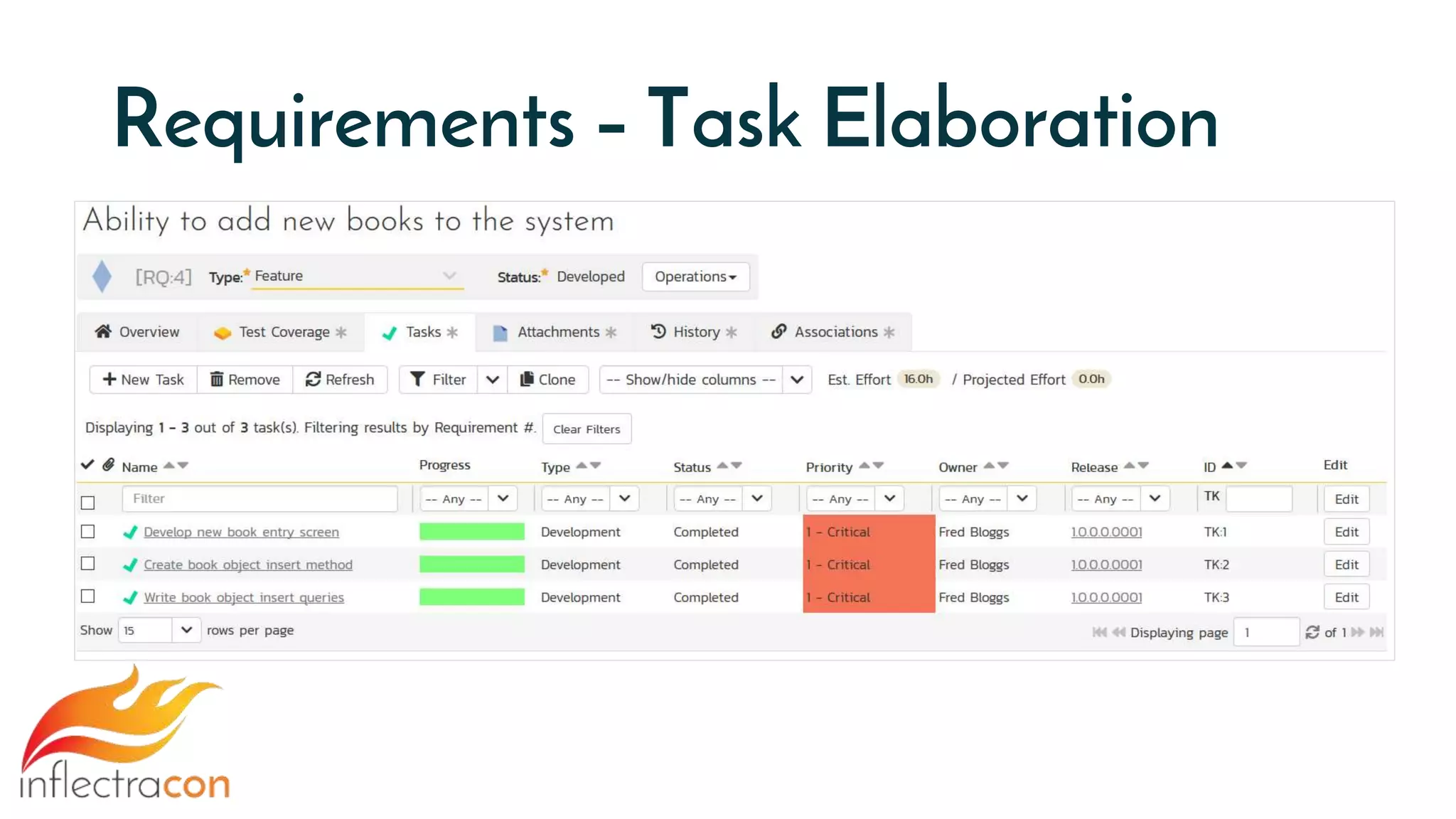Go to last page pagination icon

point(1376,632)
